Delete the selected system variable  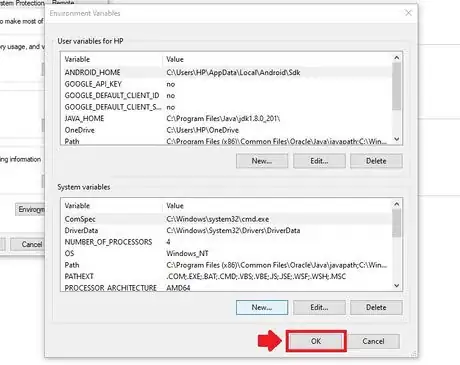point(376,307)
